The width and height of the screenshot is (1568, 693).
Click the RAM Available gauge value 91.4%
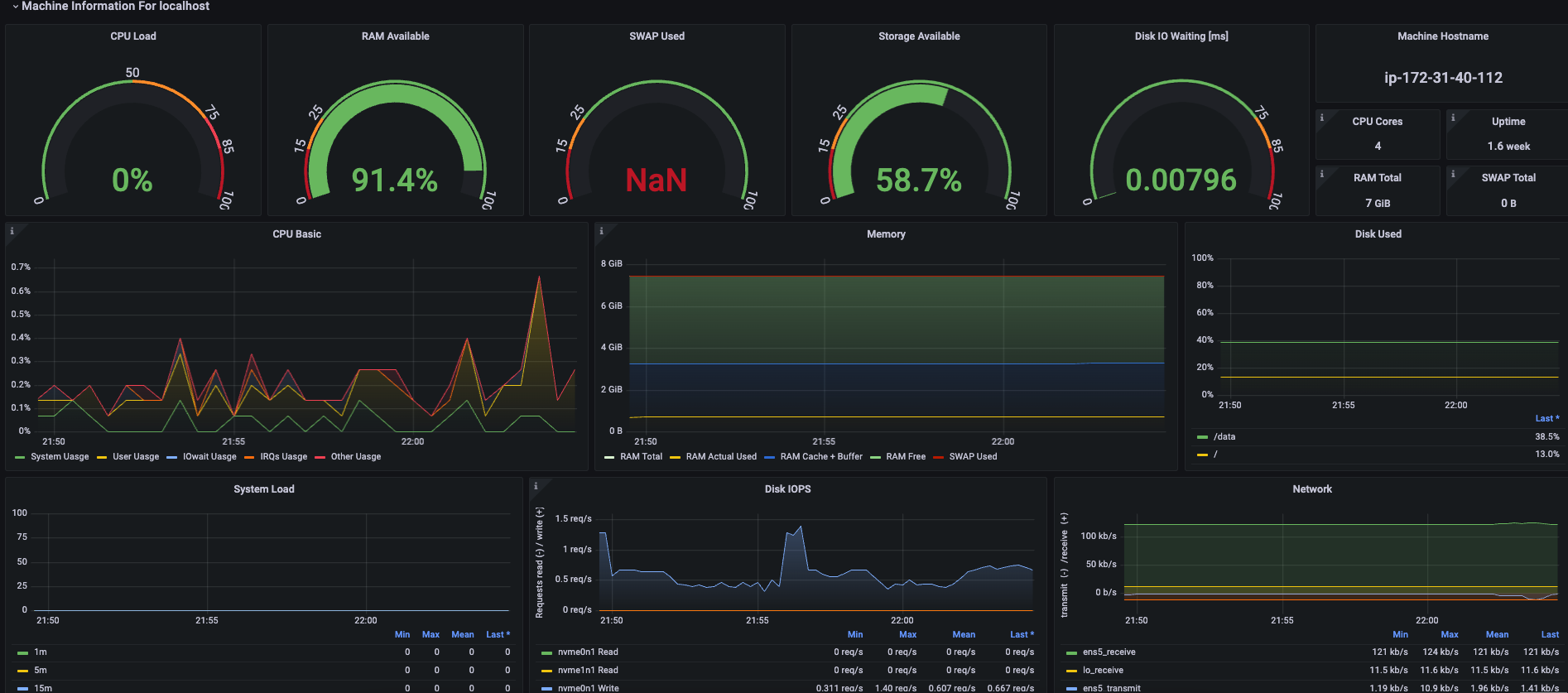pyautogui.click(x=394, y=180)
